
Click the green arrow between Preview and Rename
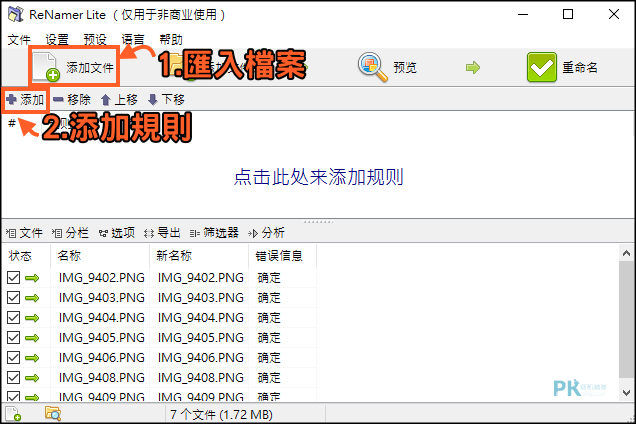pos(473,67)
